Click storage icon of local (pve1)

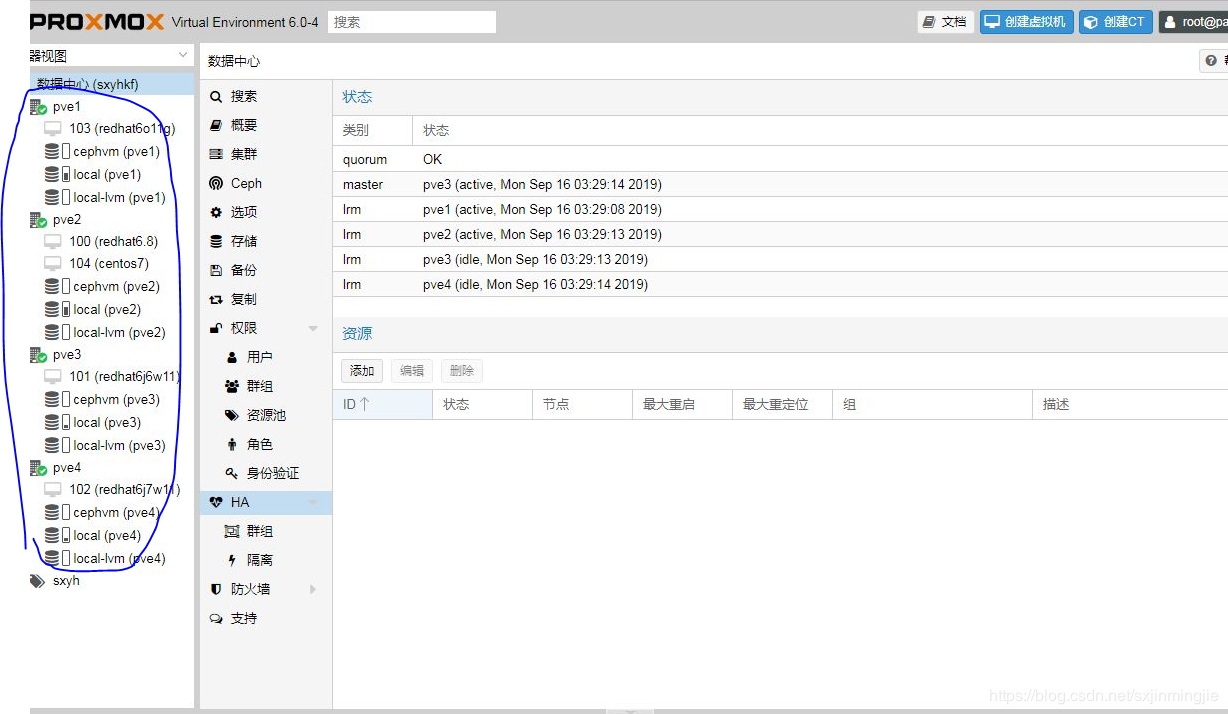click(57, 175)
